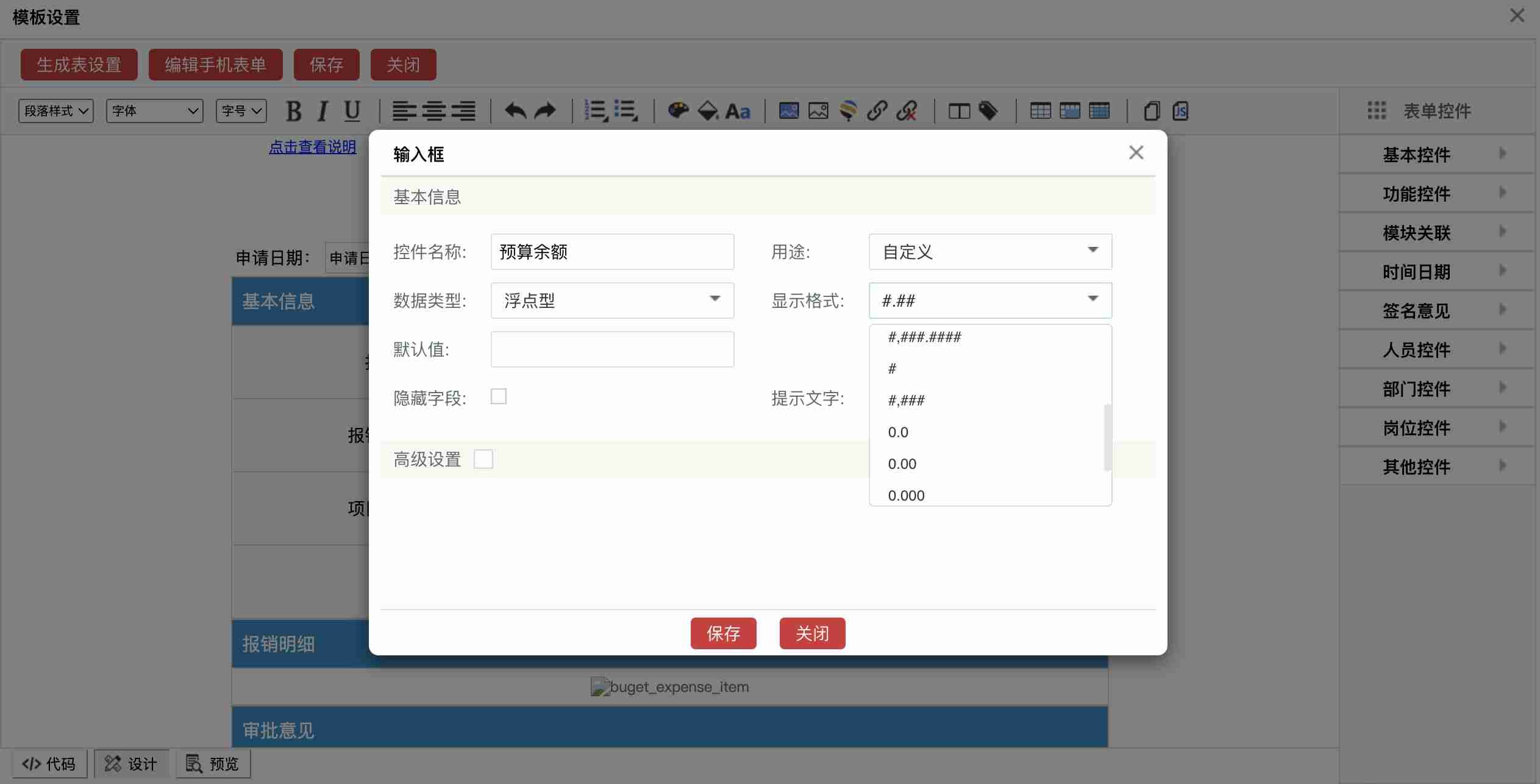Select the 0.00 display format option
The width and height of the screenshot is (1540, 784).
(x=902, y=464)
